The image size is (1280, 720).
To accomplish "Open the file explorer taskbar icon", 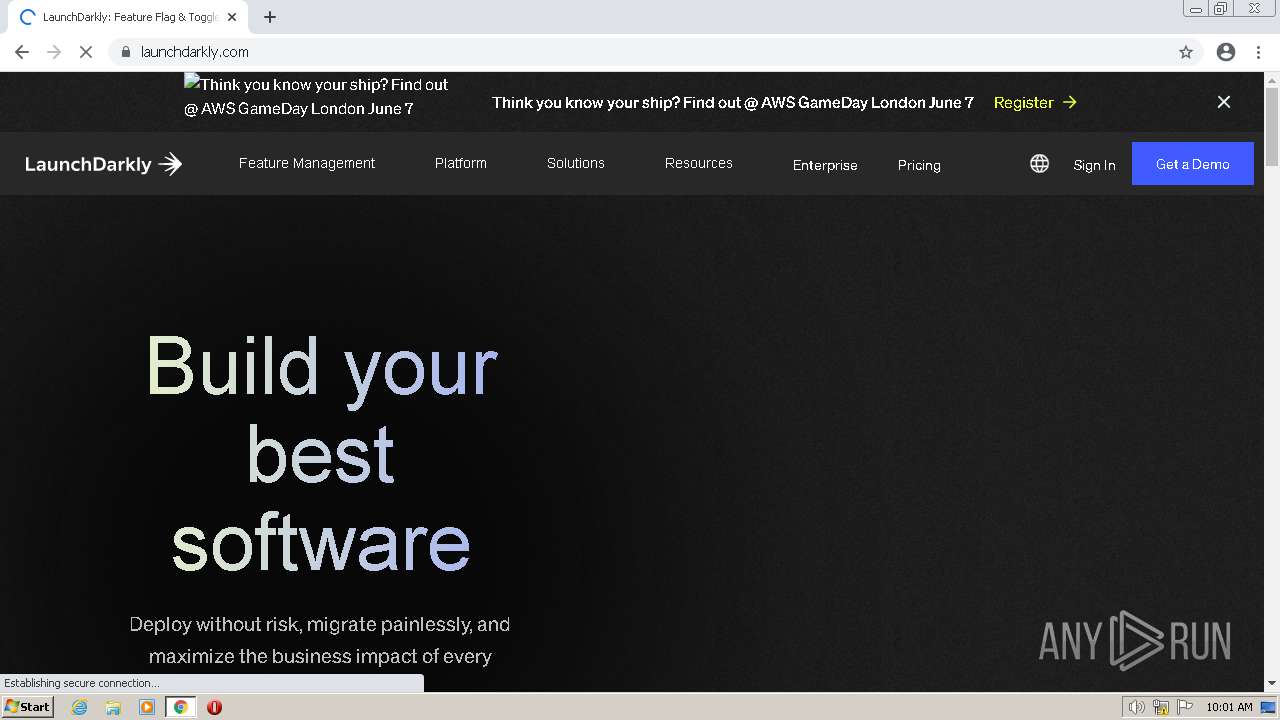I will click(113, 707).
